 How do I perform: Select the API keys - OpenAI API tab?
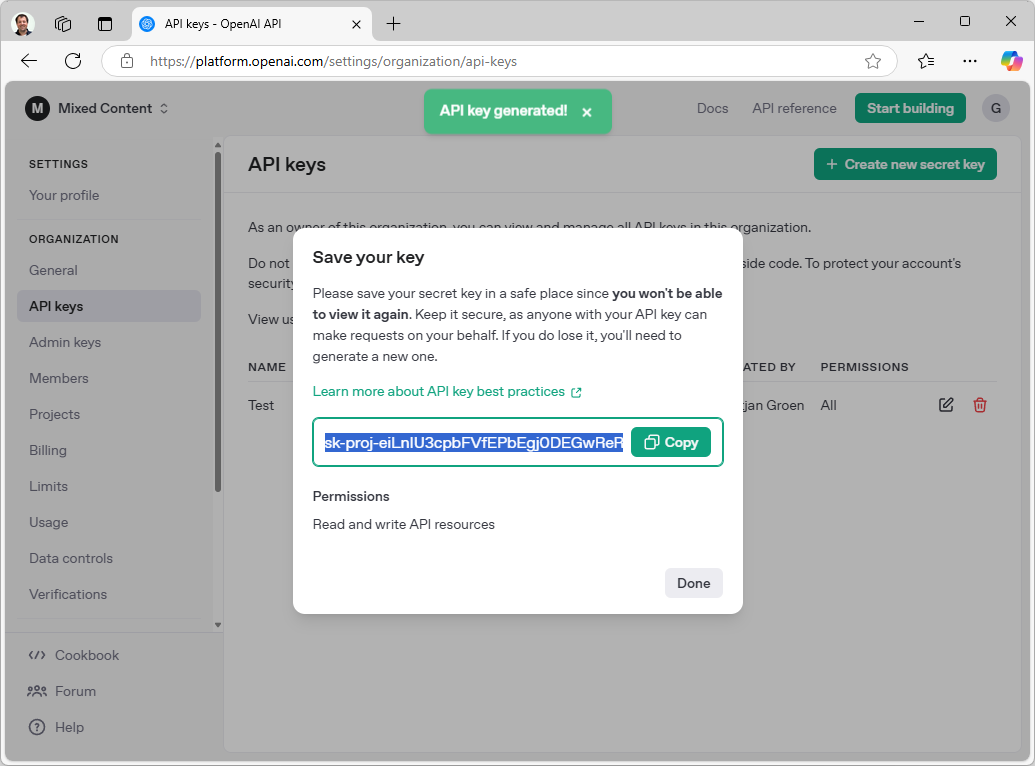[251, 24]
